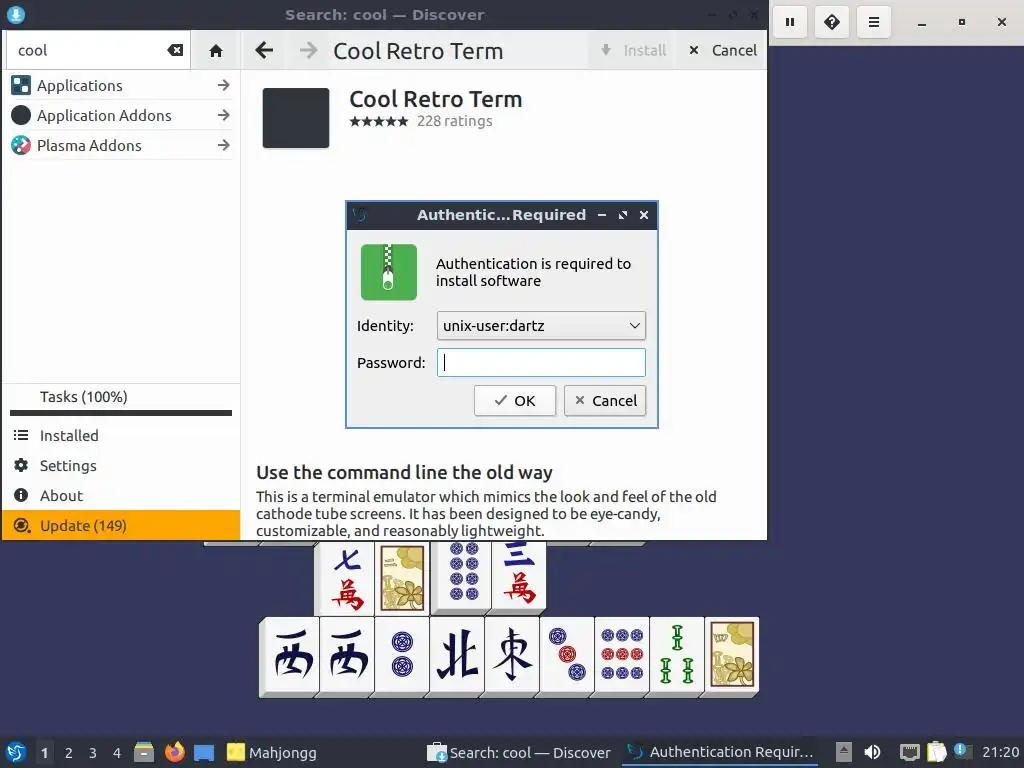Image resolution: width=1024 pixels, height=768 pixels.
Task: Switch to the Search: cool — Discover taskbar entry
Action: [519, 752]
